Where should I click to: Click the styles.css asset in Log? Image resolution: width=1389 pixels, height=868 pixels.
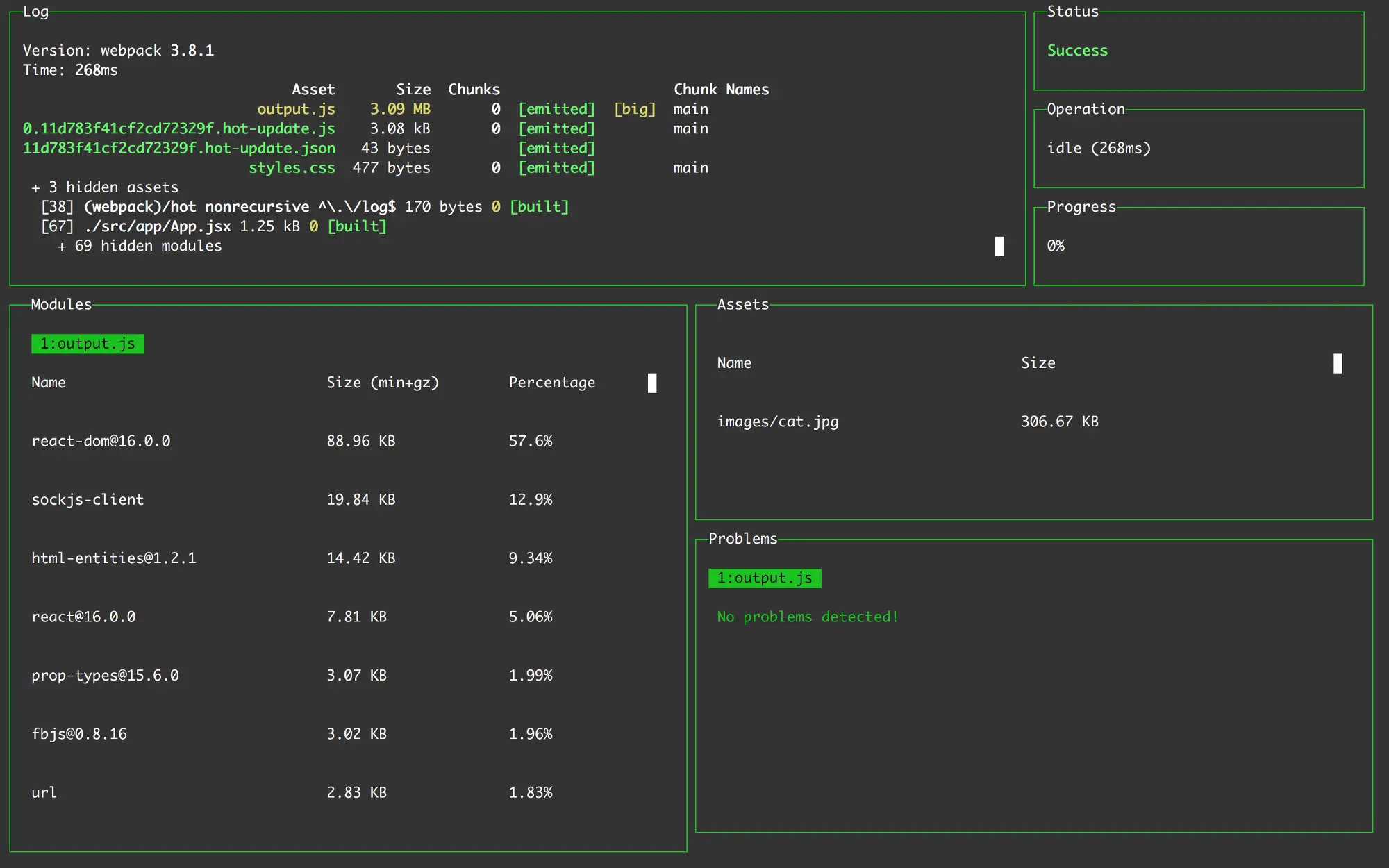pos(292,167)
